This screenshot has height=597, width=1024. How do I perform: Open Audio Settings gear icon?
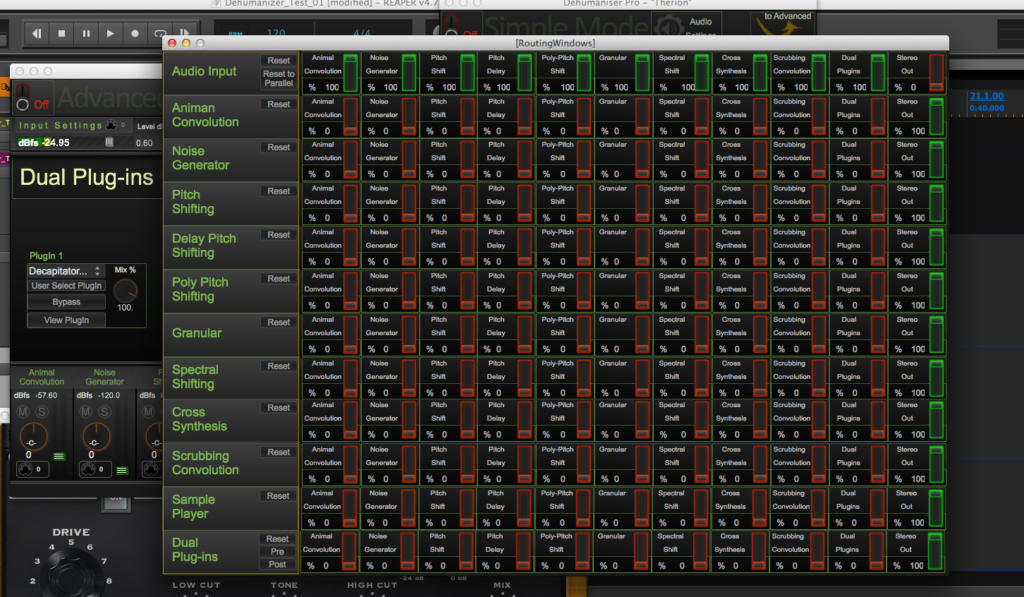coord(667,28)
